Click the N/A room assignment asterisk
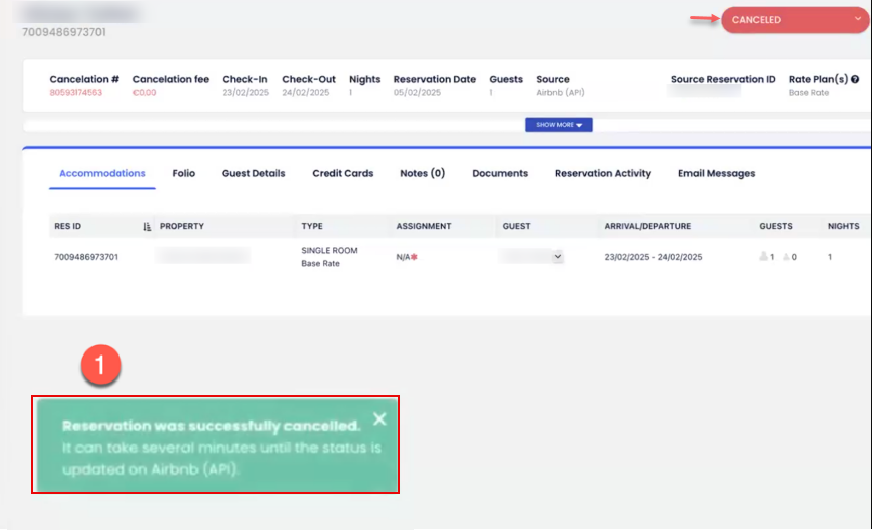This screenshot has height=530, width=872. [415, 257]
